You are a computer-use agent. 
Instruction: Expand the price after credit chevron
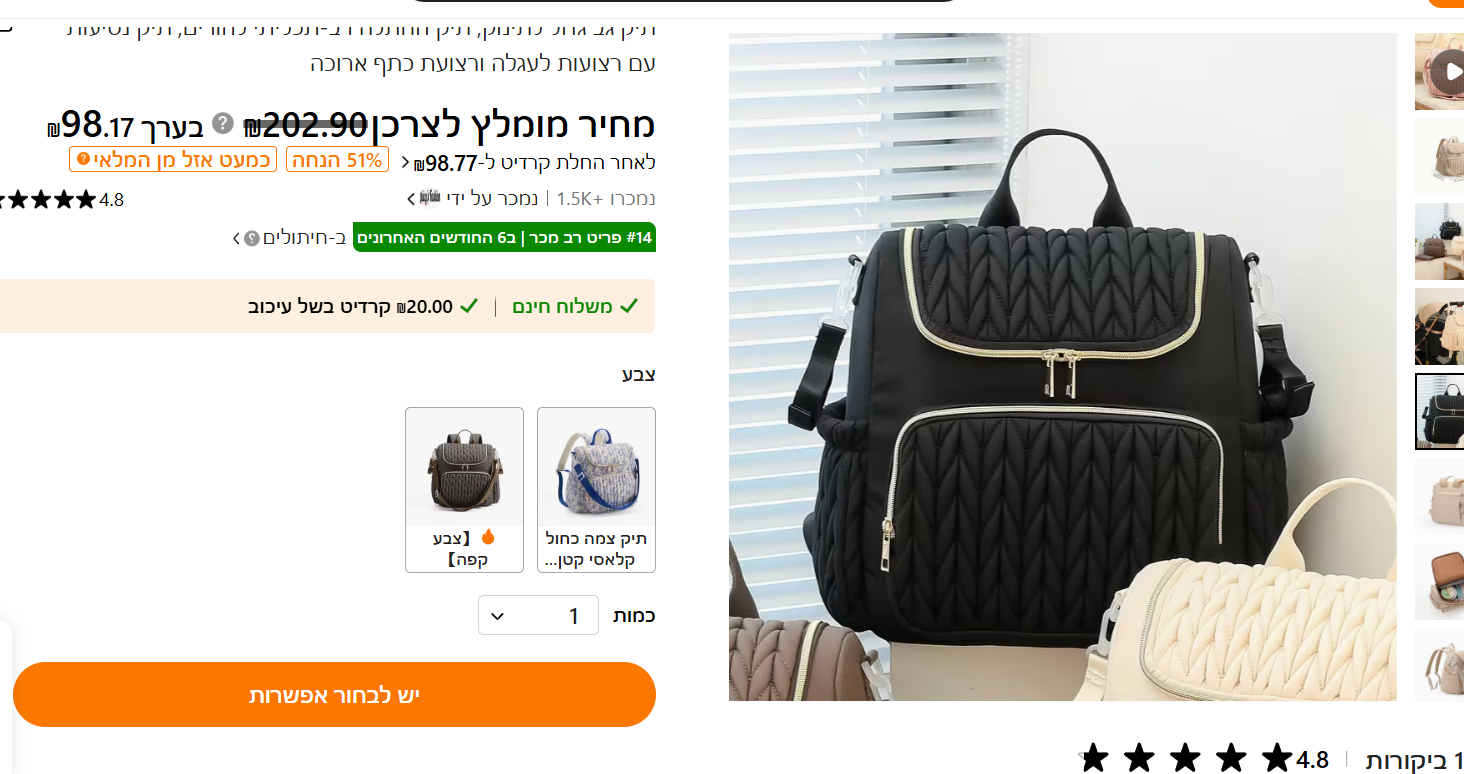(x=405, y=162)
